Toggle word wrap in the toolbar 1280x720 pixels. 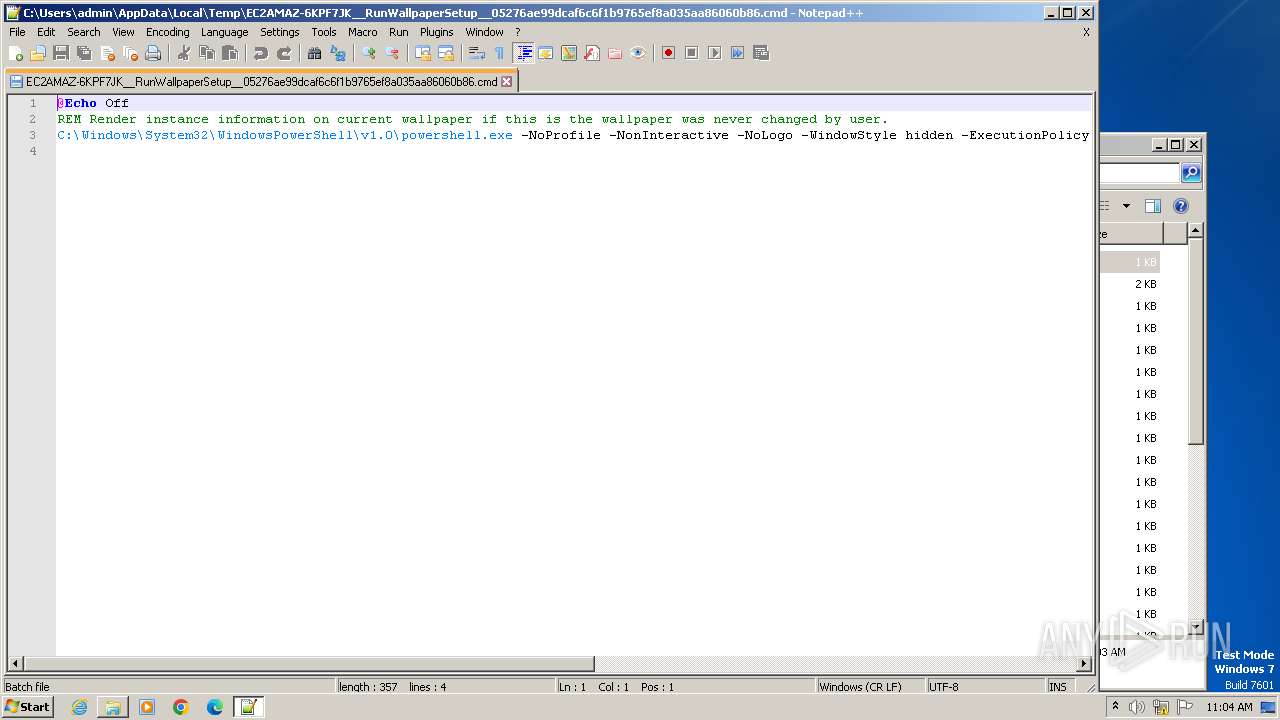477,53
